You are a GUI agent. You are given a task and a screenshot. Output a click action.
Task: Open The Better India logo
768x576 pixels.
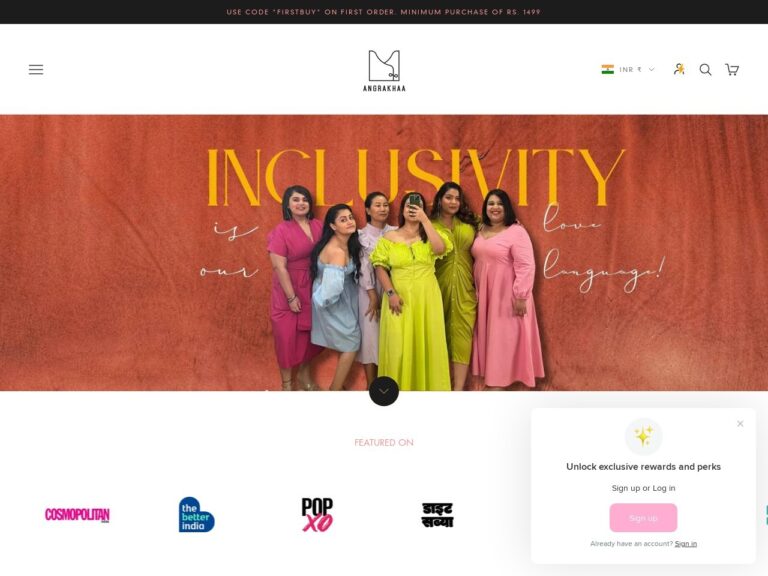point(196,515)
